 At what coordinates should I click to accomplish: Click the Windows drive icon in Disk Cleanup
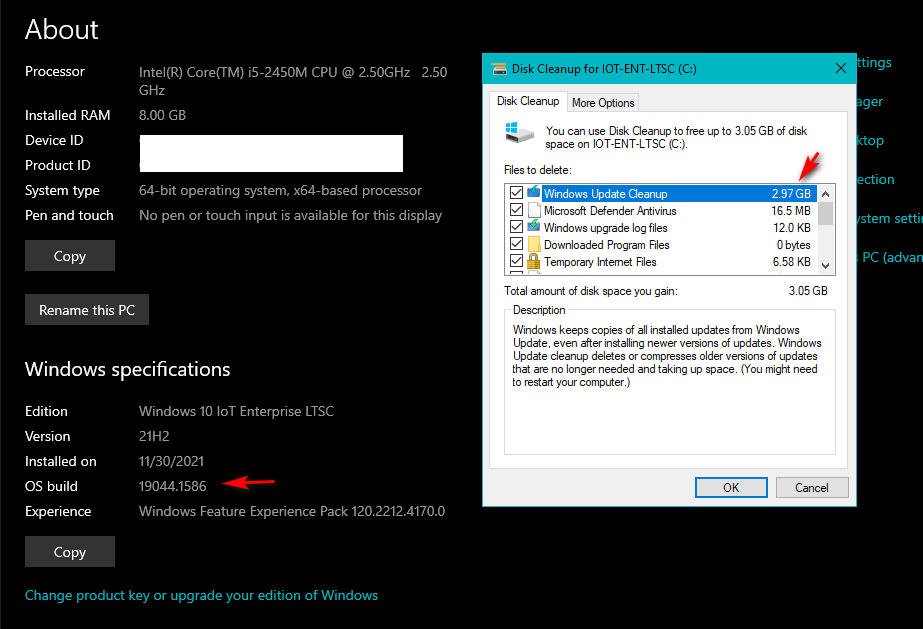click(x=519, y=132)
